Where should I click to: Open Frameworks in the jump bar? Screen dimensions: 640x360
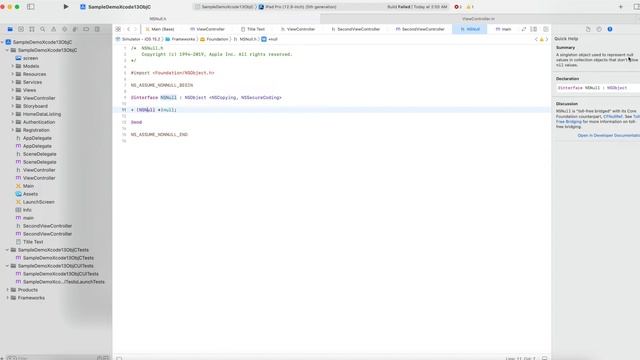coord(180,39)
